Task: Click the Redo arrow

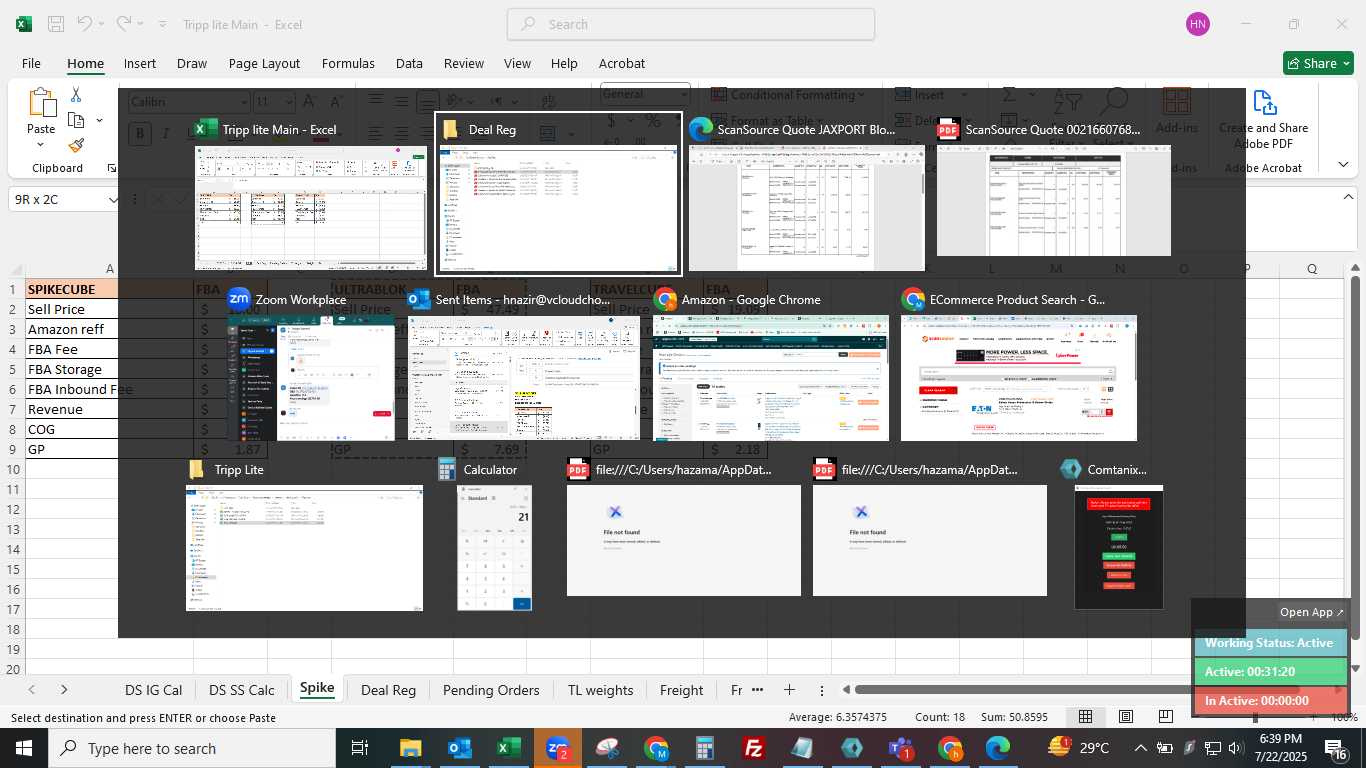Action: click(x=123, y=24)
